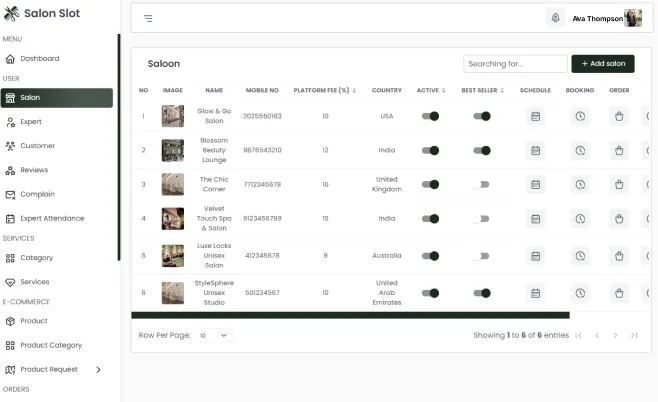Disable Active toggle for Luxe Locks Unisex Salon
658x402 pixels.
point(430,256)
